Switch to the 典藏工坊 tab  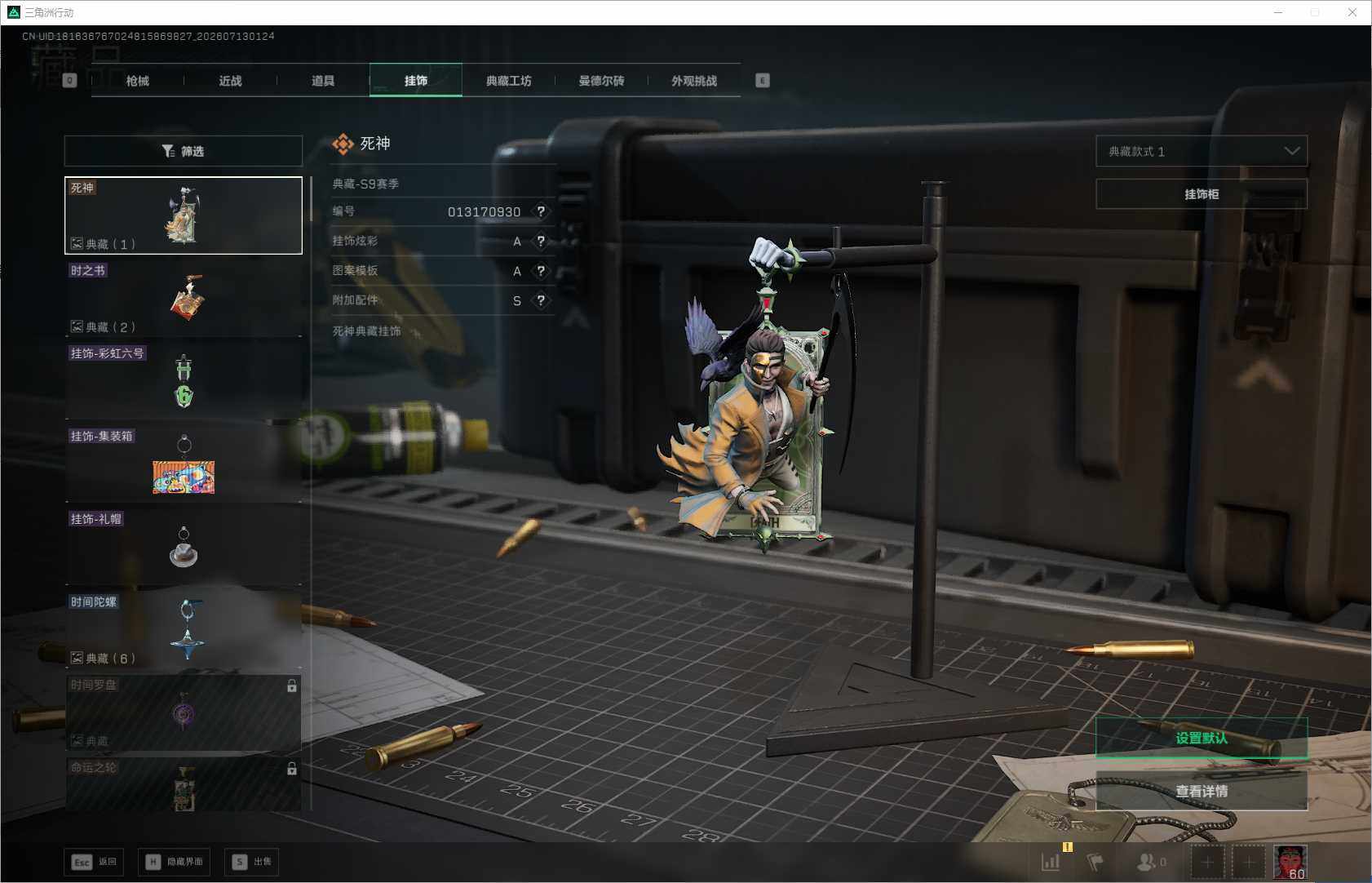508,80
